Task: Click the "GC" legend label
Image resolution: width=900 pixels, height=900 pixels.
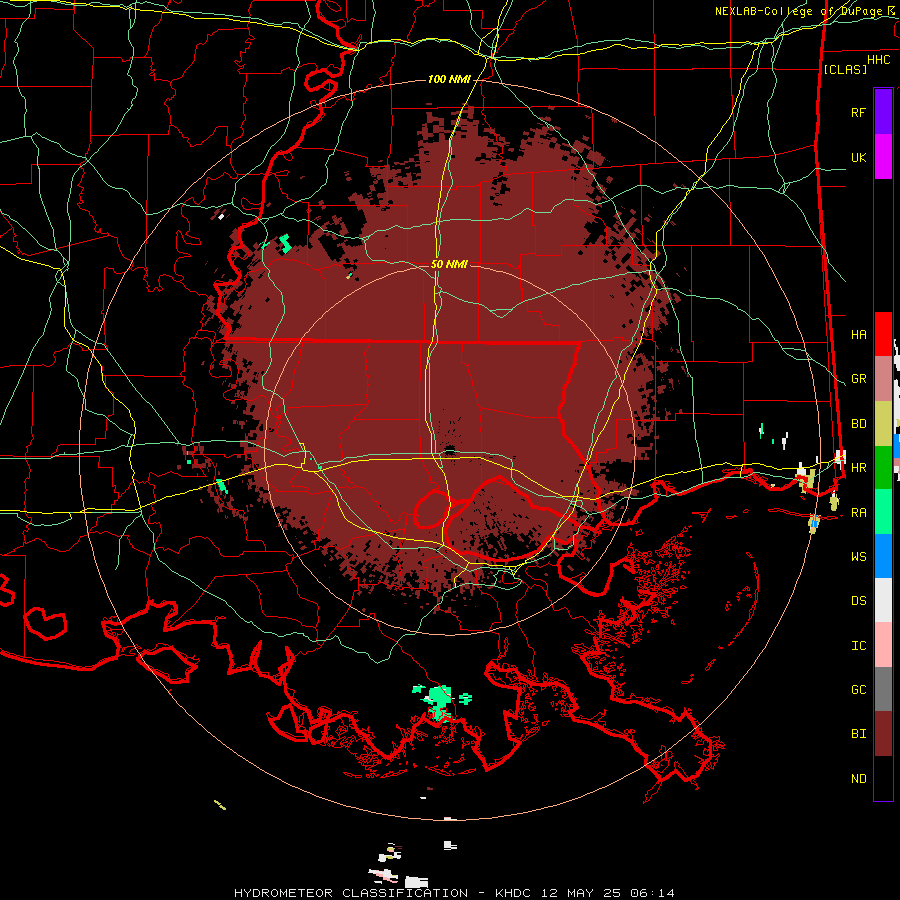Action: pyautogui.click(x=858, y=689)
